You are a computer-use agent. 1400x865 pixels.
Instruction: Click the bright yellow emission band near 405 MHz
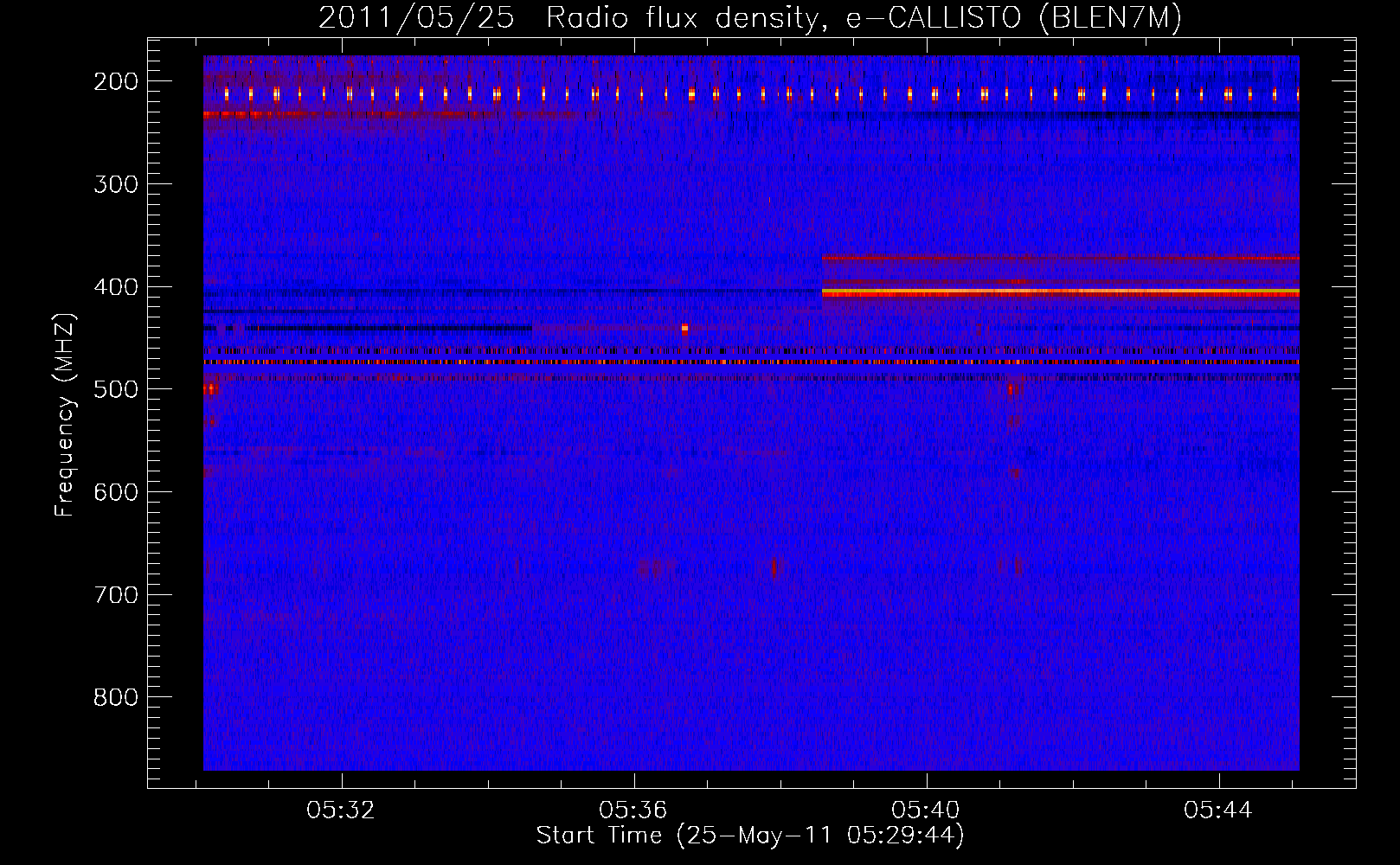(x=1060, y=293)
